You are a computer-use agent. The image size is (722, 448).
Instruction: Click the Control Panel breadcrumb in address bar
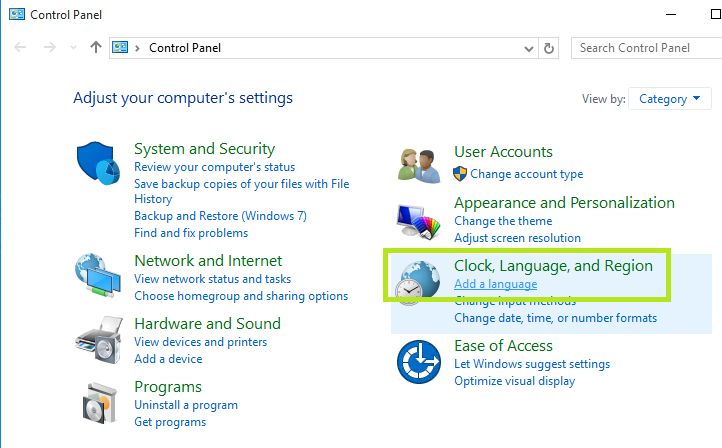[x=185, y=48]
